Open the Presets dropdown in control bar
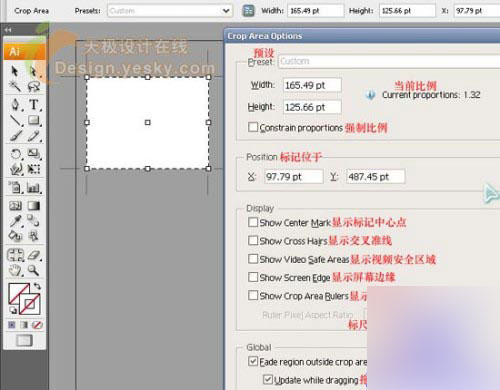 point(170,11)
